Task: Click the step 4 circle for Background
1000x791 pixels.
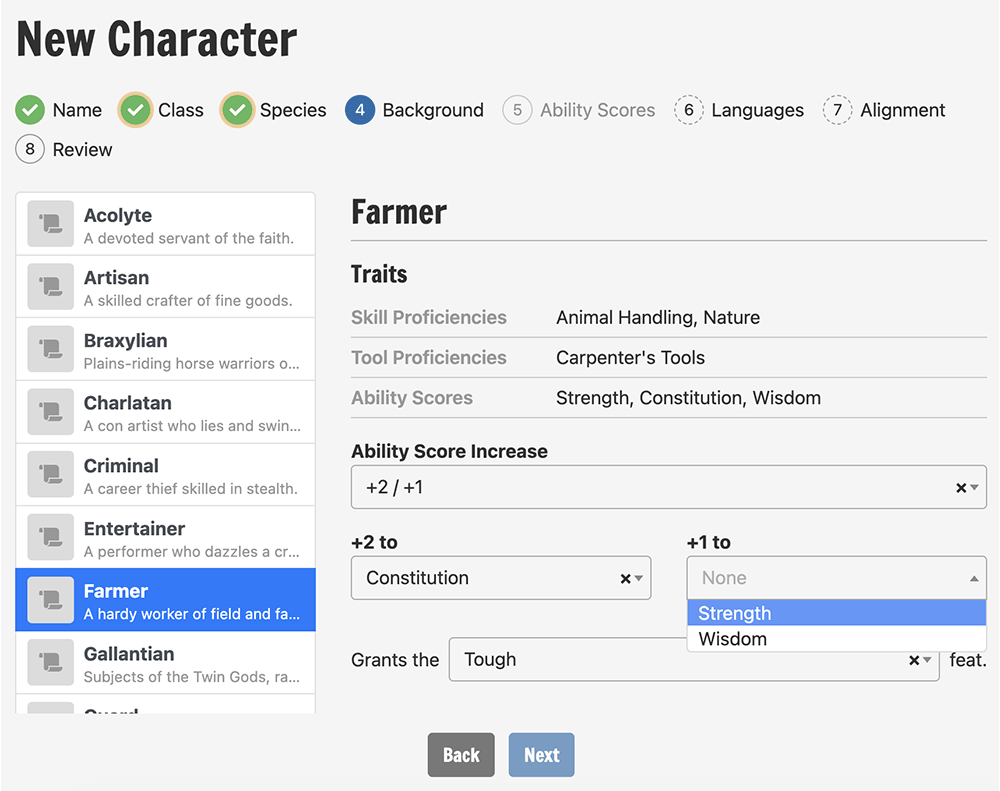Action: [360, 110]
